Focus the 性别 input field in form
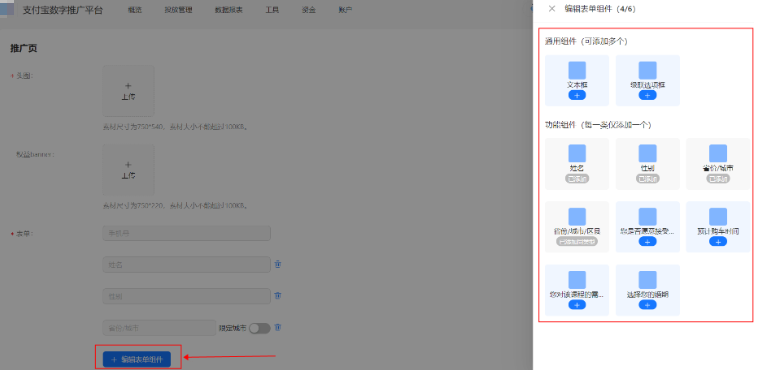The image size is (775, 371). [x=186, y=296]
